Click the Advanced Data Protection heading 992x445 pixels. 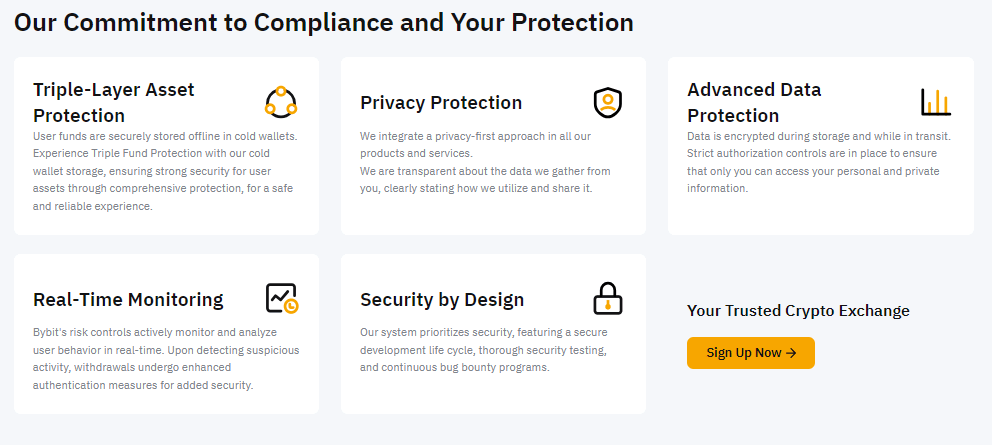(x=754, y=102)
